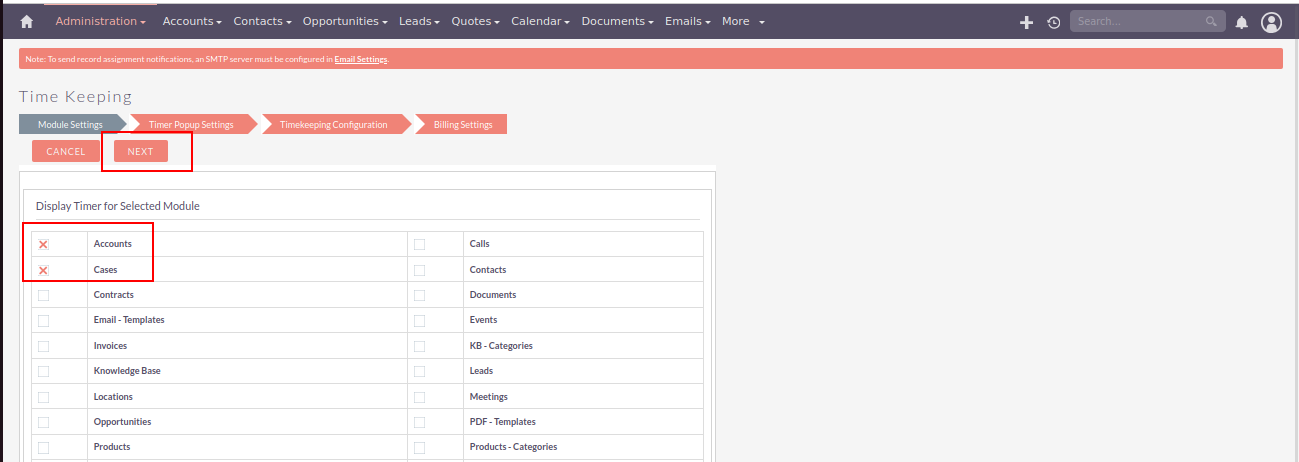
Task: Open the recently viewed history icon
Action: click(1053, 22)
